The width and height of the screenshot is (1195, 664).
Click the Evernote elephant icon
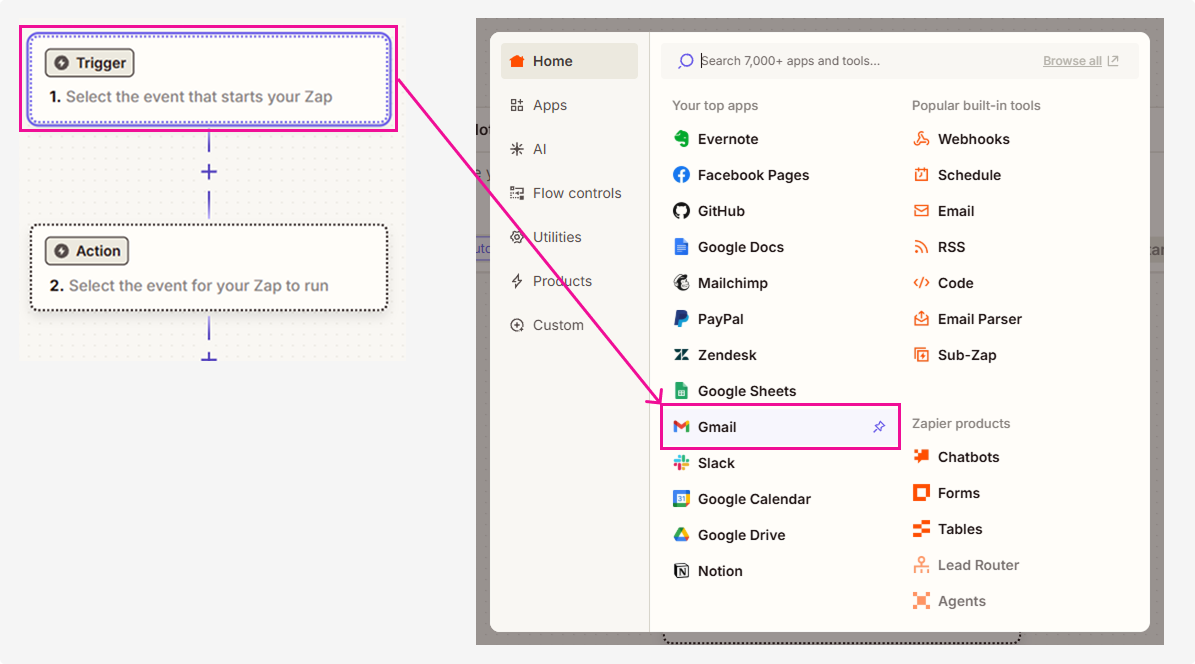tap(681, 139)
